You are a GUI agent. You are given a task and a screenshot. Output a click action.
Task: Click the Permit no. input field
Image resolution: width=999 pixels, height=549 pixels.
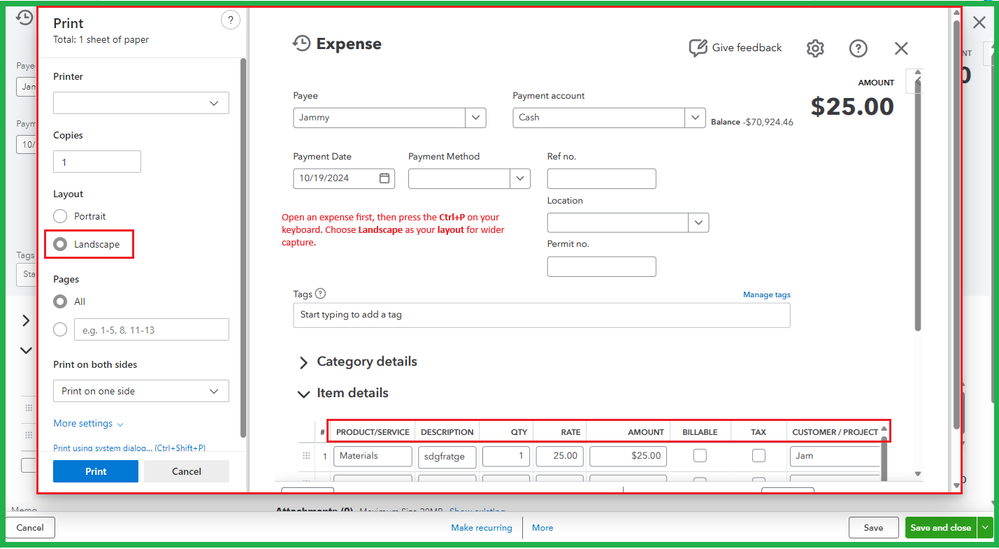[x=601, y=266]
